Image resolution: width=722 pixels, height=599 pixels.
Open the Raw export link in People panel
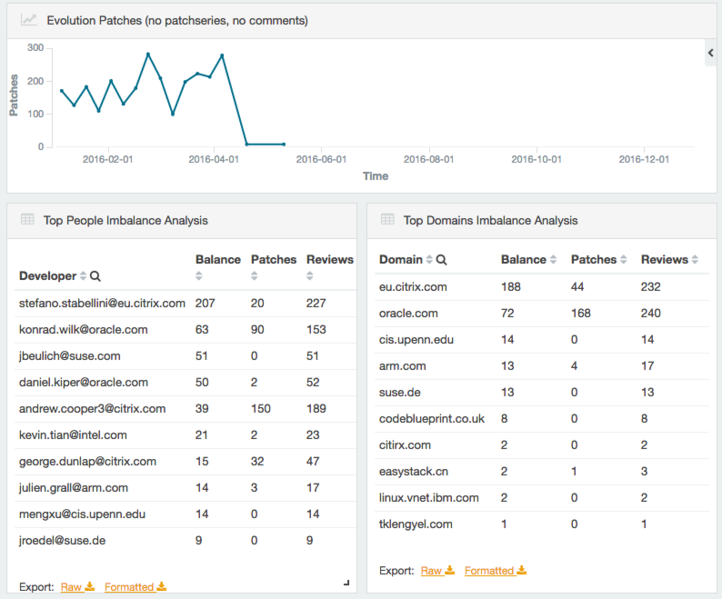pyautogui.click(x=71, y=587)
